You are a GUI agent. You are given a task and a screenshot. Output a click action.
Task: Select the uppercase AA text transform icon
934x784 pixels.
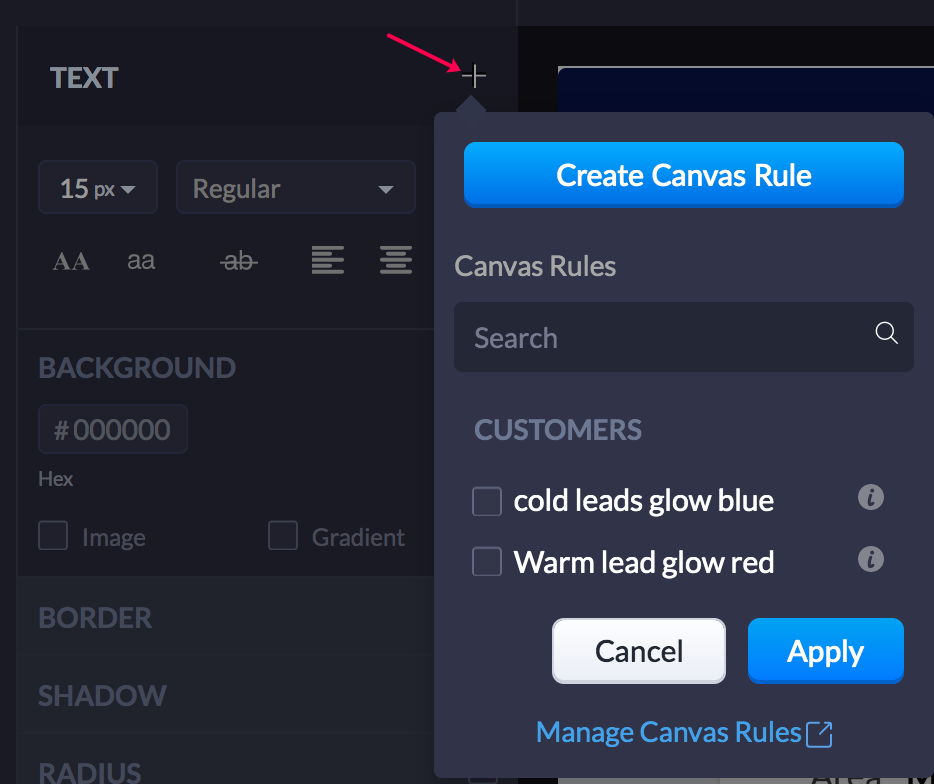click(70, 260)
